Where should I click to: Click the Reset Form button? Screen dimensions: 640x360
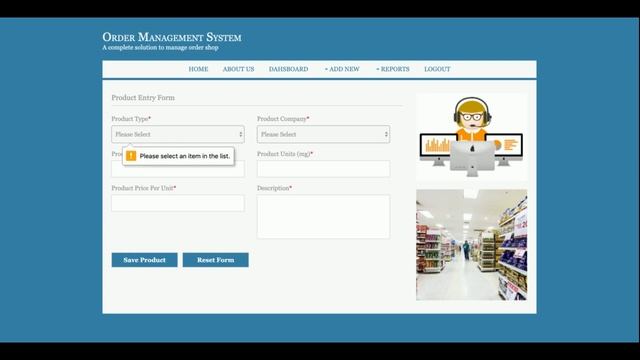point(216,260)
